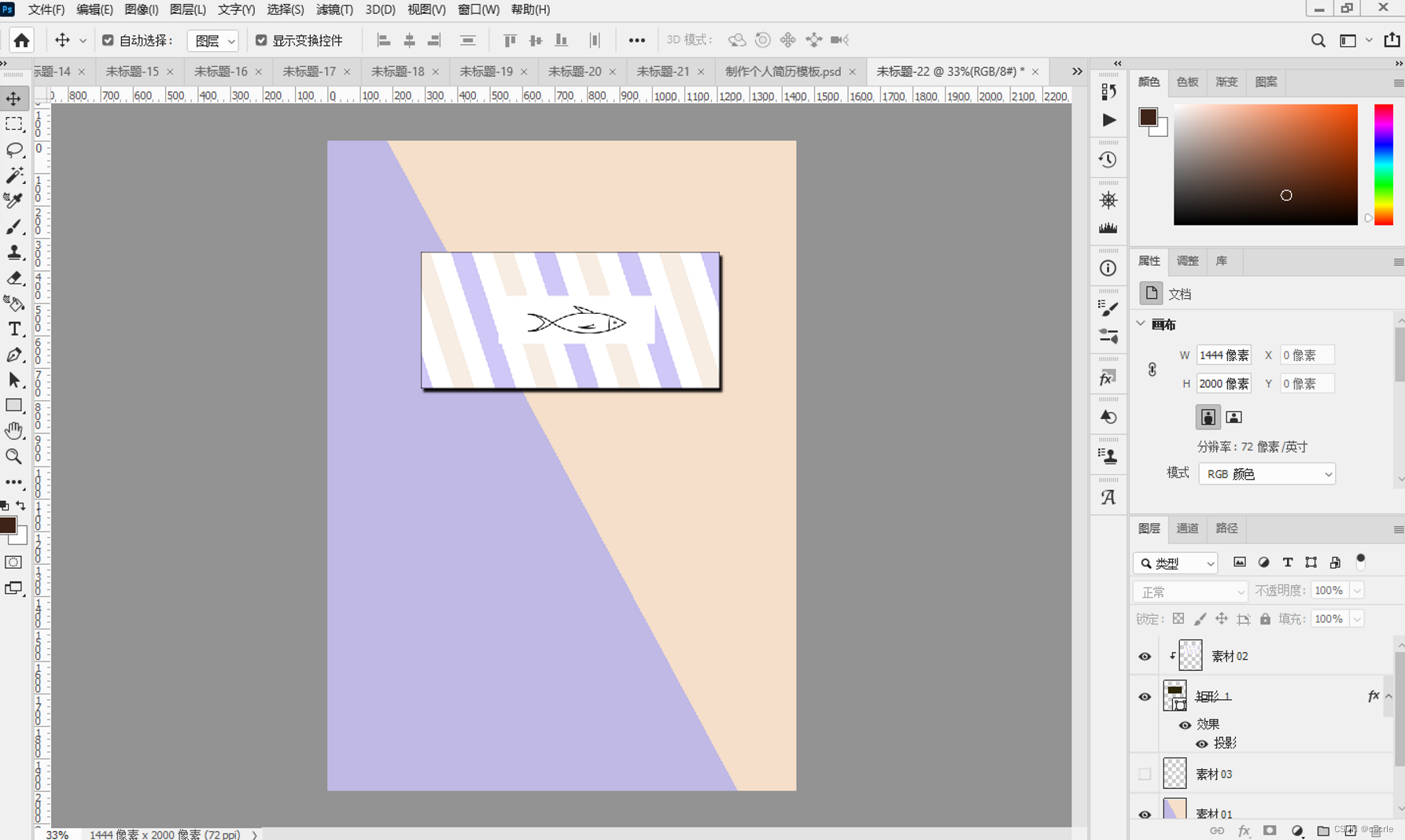Hide the 效果 effects visibility
Screen dimensions: 1405x840
(1185, 724)
